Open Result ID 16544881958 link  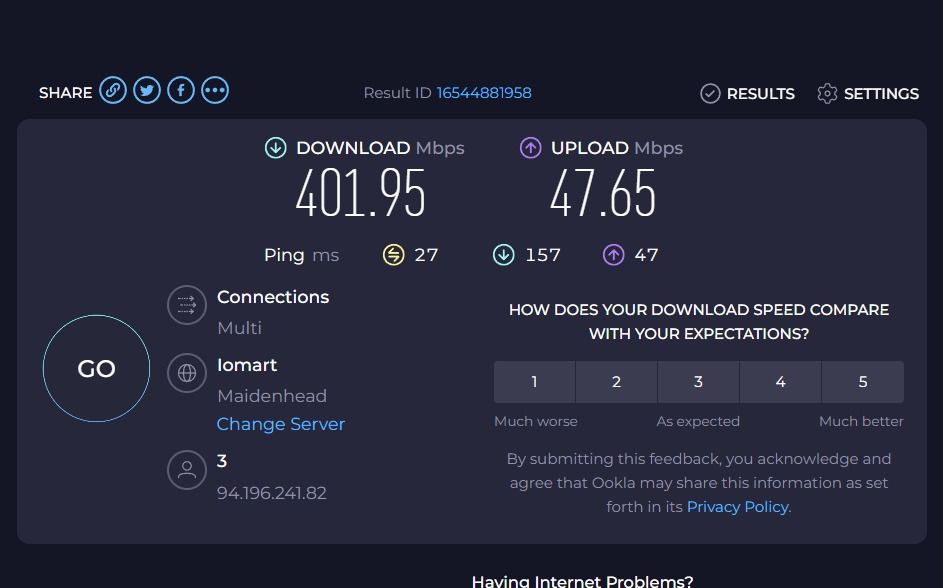pyautogui.click(x=484, y=93)
